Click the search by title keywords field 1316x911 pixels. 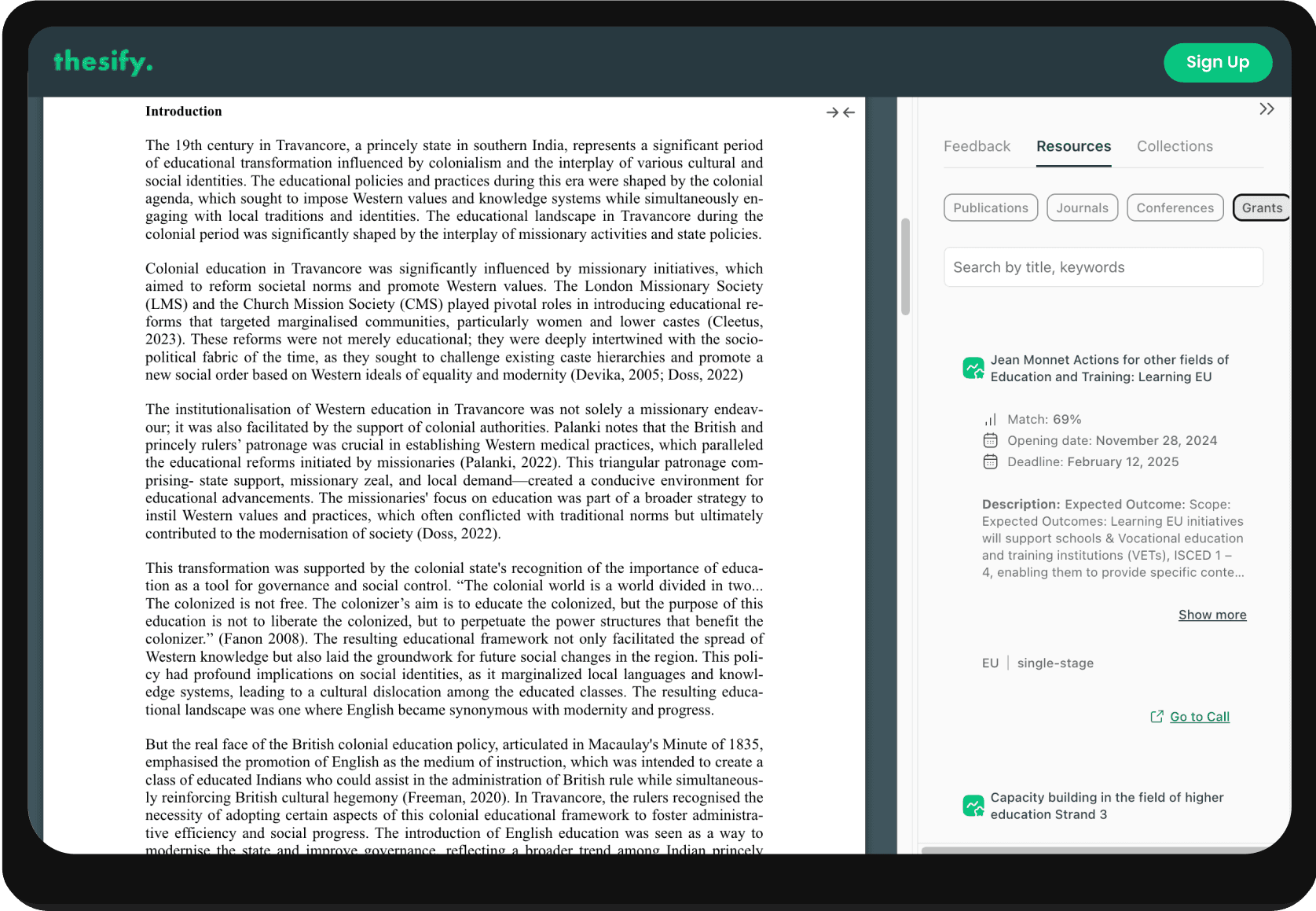click(1102, 266)
